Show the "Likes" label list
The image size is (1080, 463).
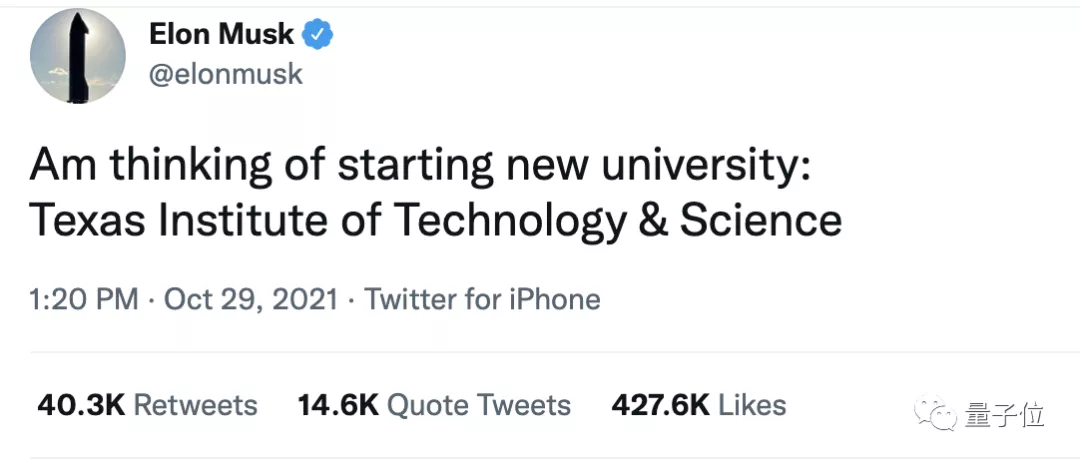(x=752, y=405)
